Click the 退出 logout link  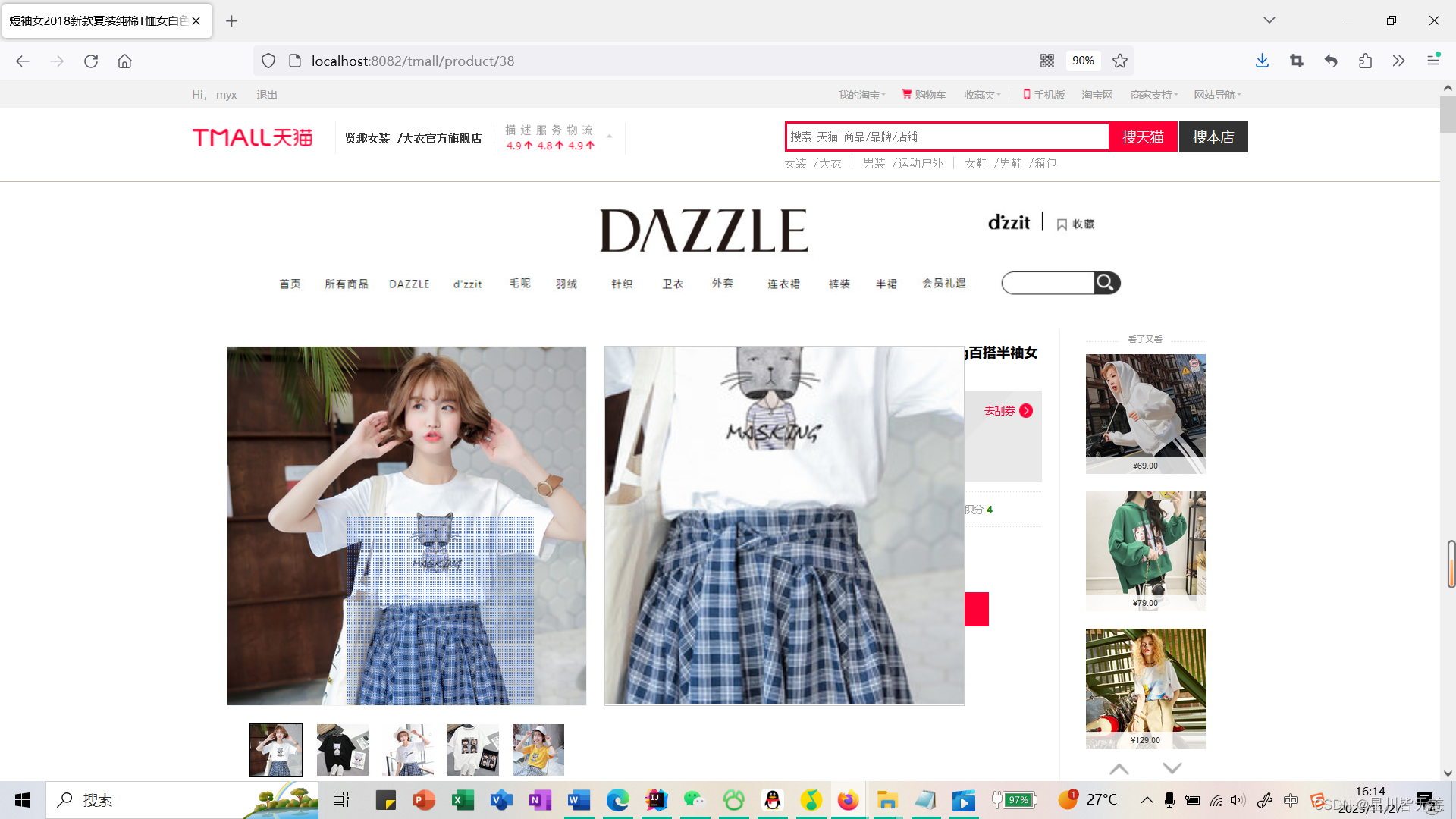(x=267, y=95)
